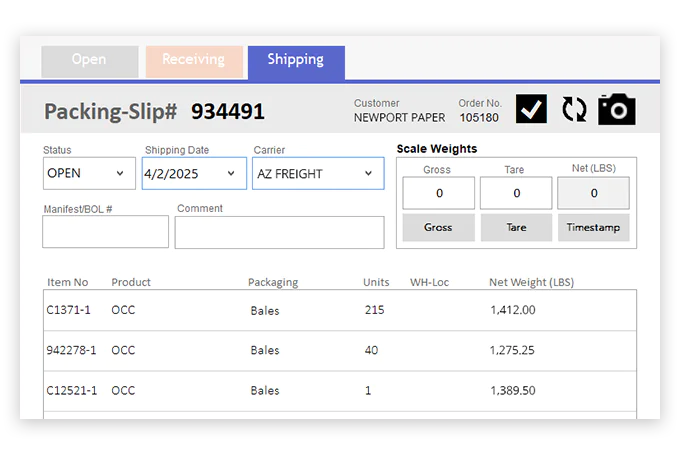This screenshot has width=680, height=453.
Task: Switch to the Receiving tab
Action: coord(194,61)
